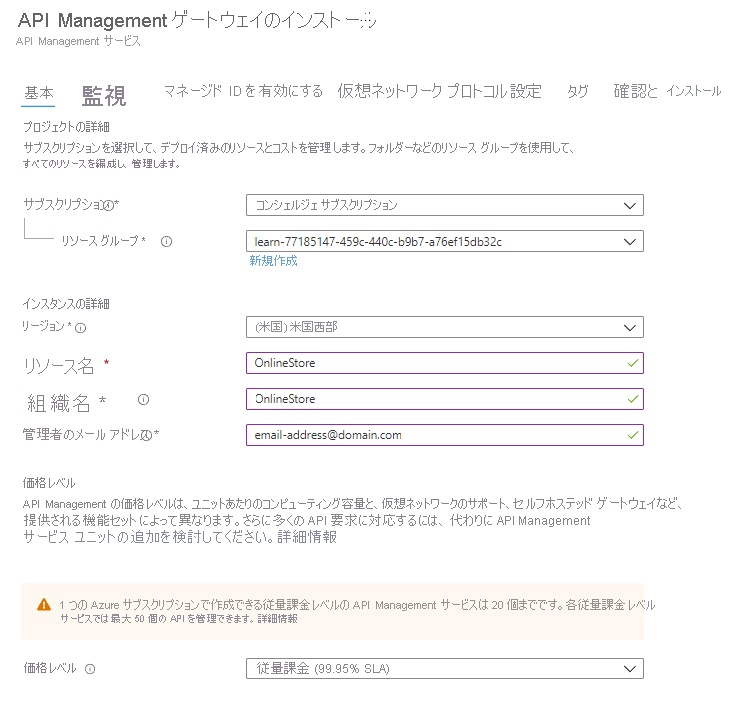
Task: Click the API Management サービス subtitle
Action: (x=78, y=41)
